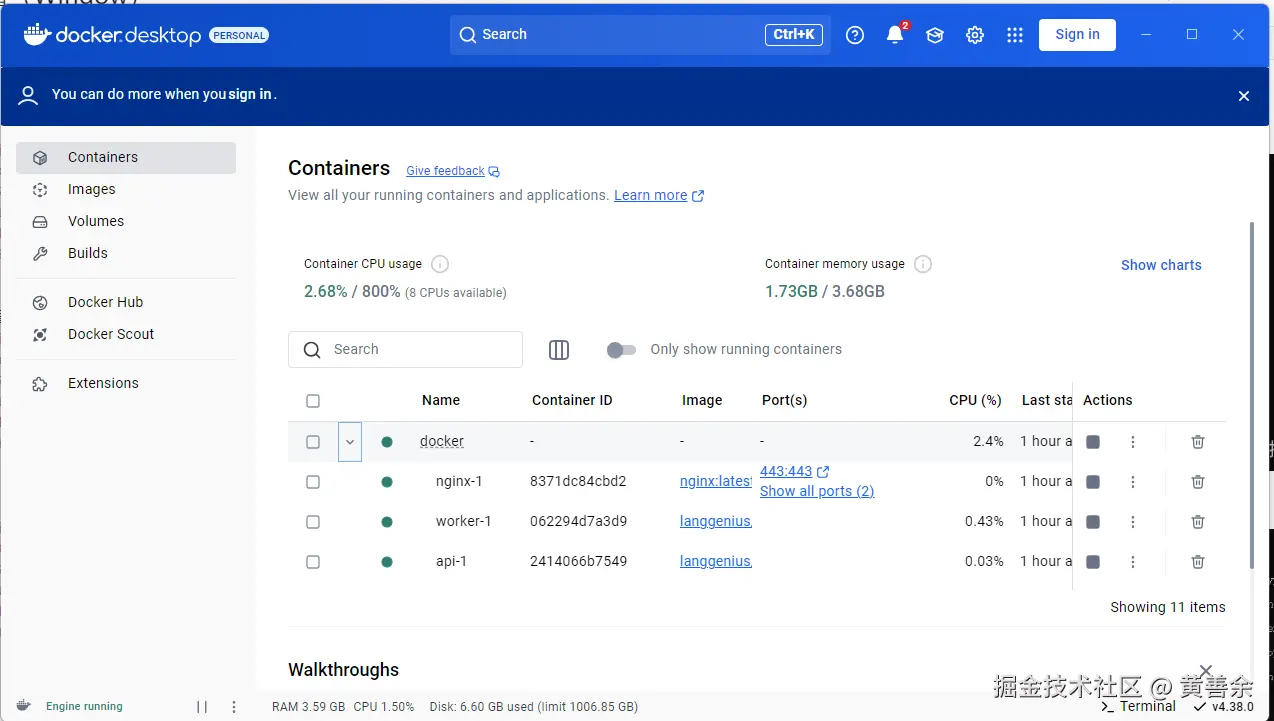Open the apps grid icon in header
This screenshot has width=1274, height=721.
tap(1015, 35)
